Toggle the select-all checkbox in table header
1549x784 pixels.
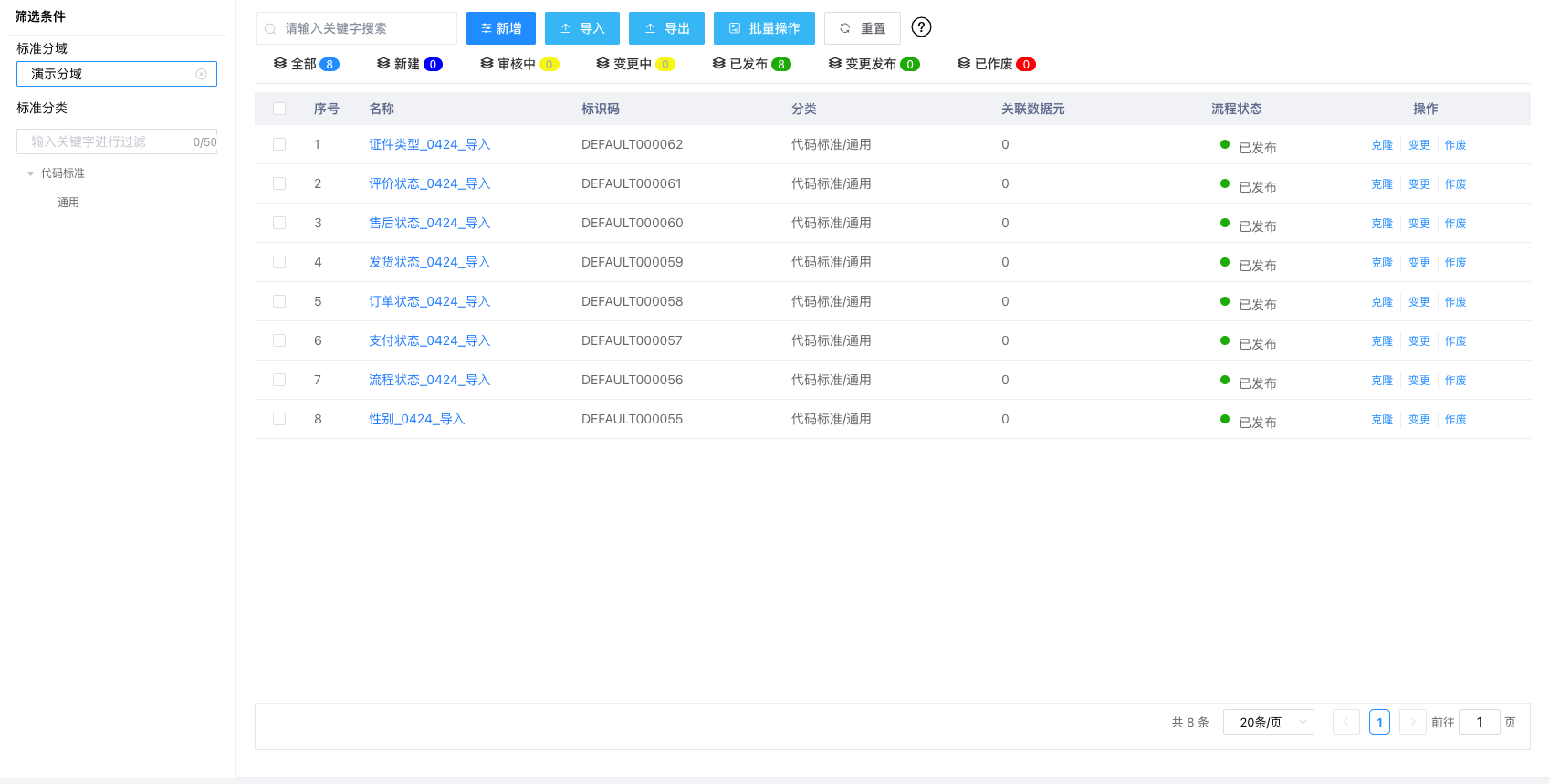click(279, 109)
